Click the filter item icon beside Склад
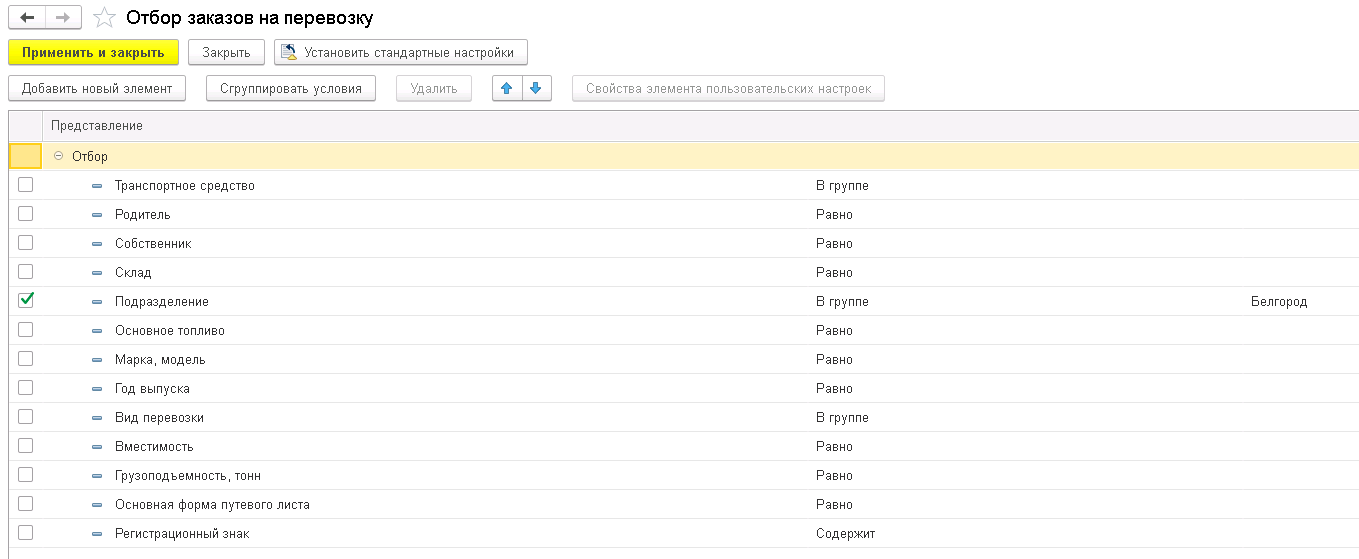1359x559 pixels. click(x=97, y=273)
